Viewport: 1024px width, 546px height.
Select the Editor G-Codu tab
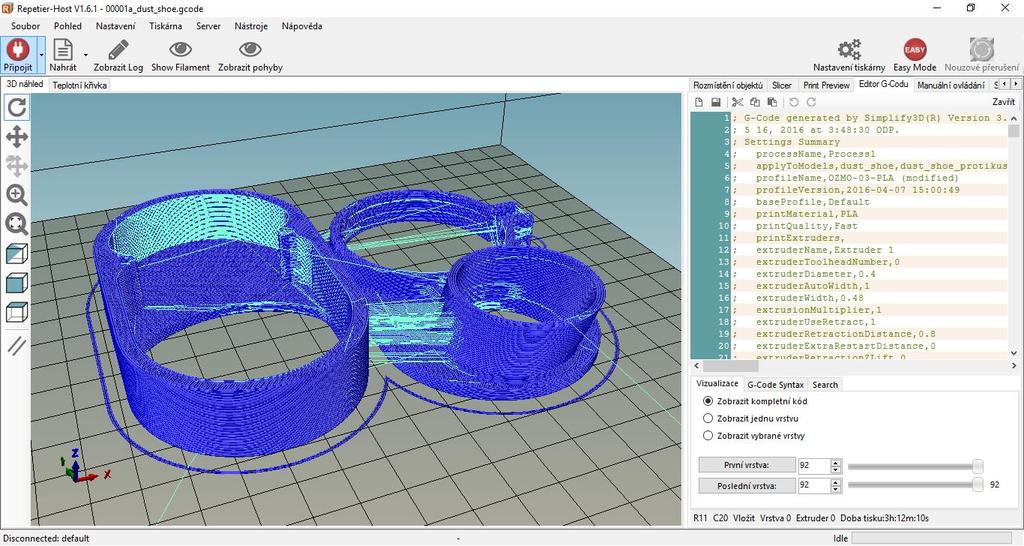tap(884, 84)
